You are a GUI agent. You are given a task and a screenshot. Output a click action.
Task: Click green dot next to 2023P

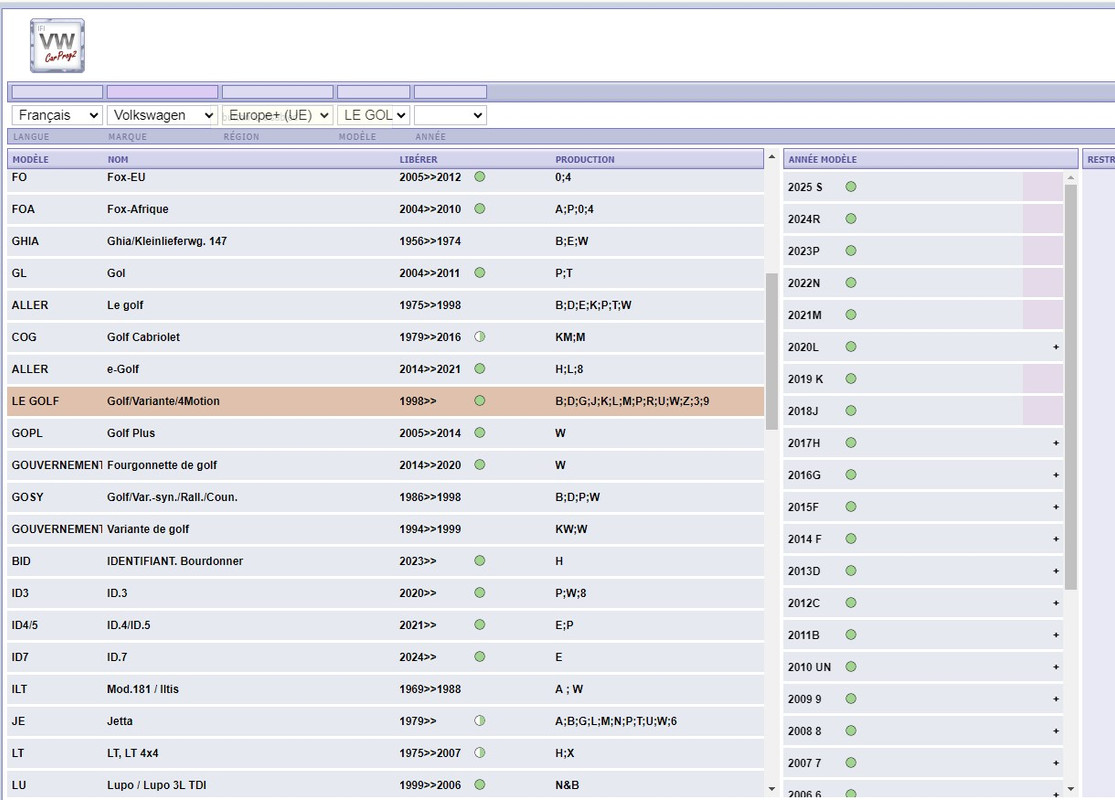point(851,251)
